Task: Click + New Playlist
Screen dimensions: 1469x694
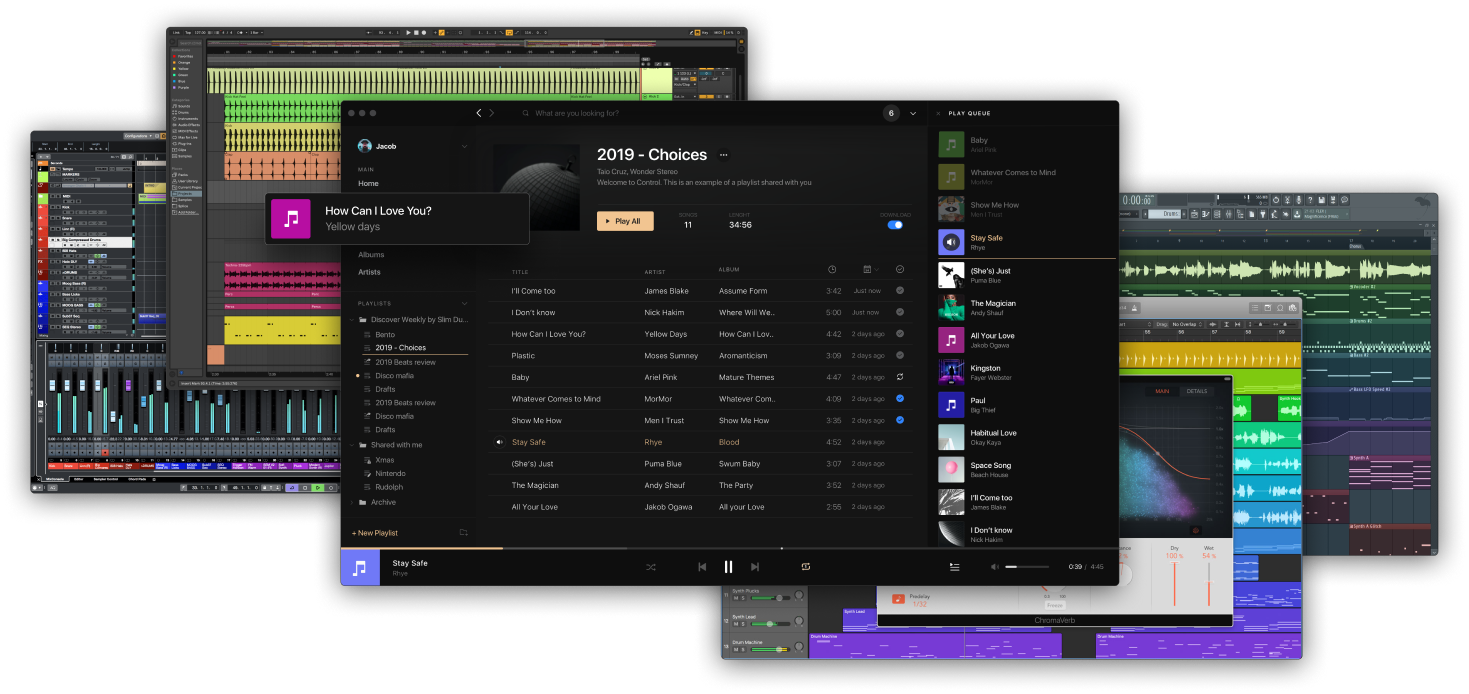Action: point(375,533)
